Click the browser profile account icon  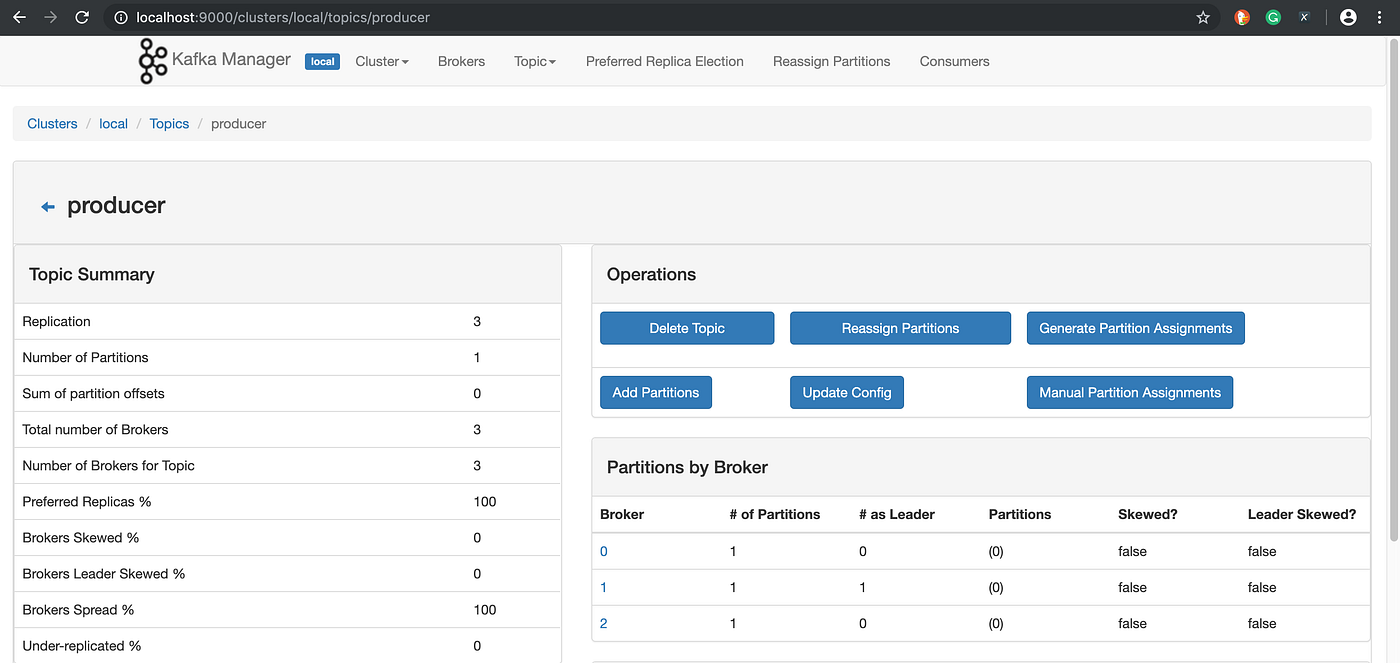coord(1348,17)
